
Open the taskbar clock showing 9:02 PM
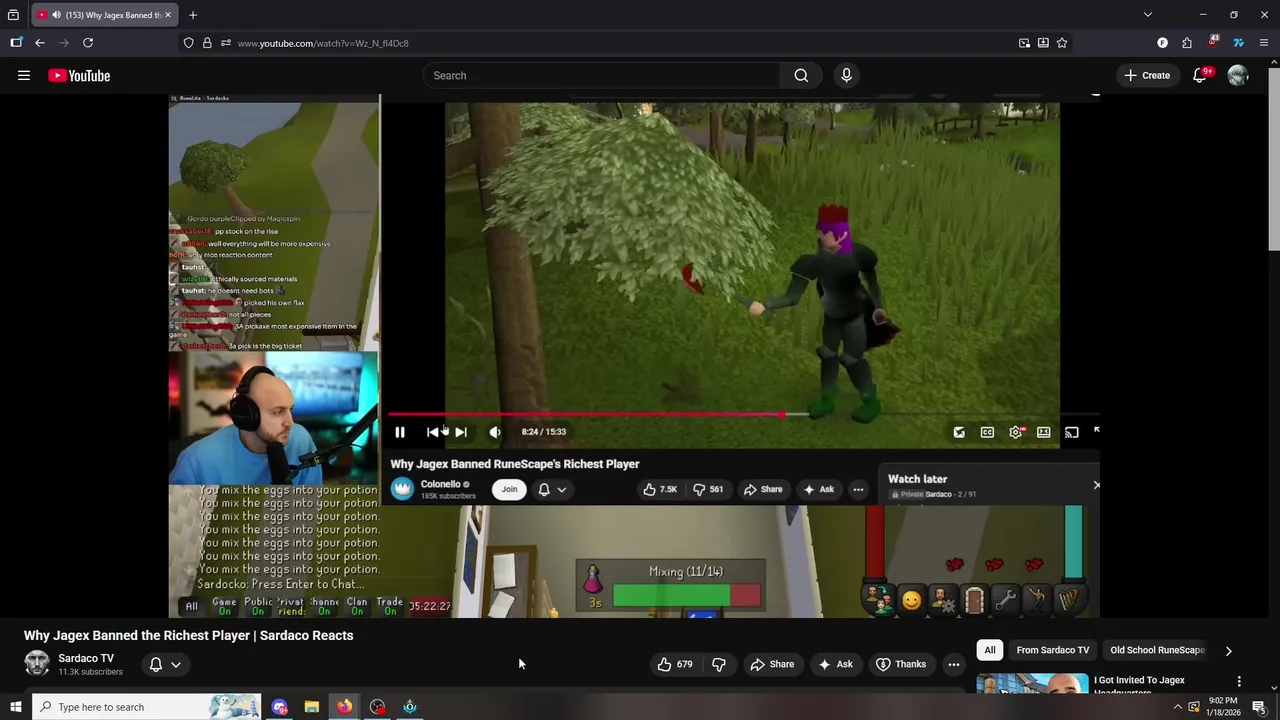[1222, 707]
